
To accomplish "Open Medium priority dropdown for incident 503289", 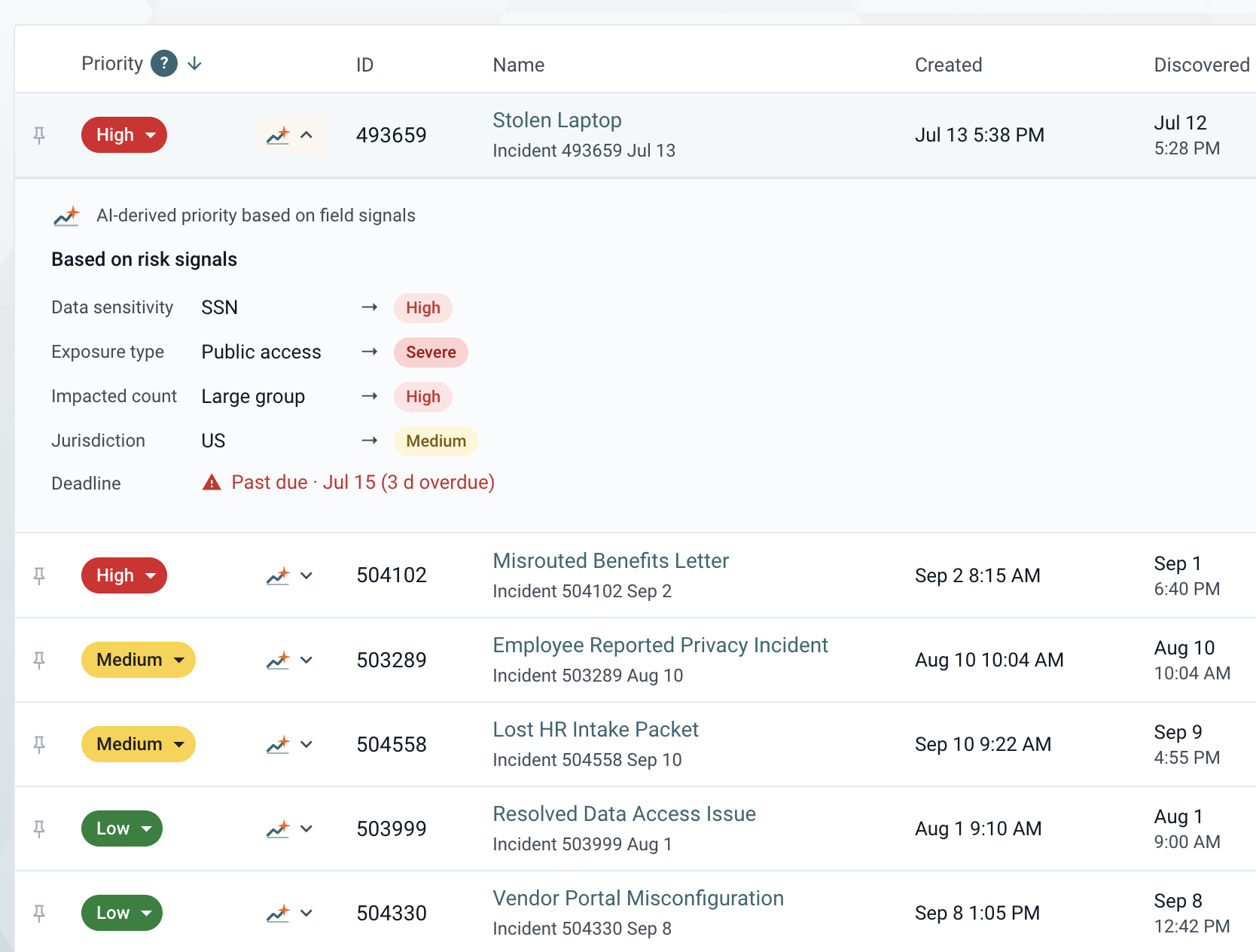I will tap(139, 660).
